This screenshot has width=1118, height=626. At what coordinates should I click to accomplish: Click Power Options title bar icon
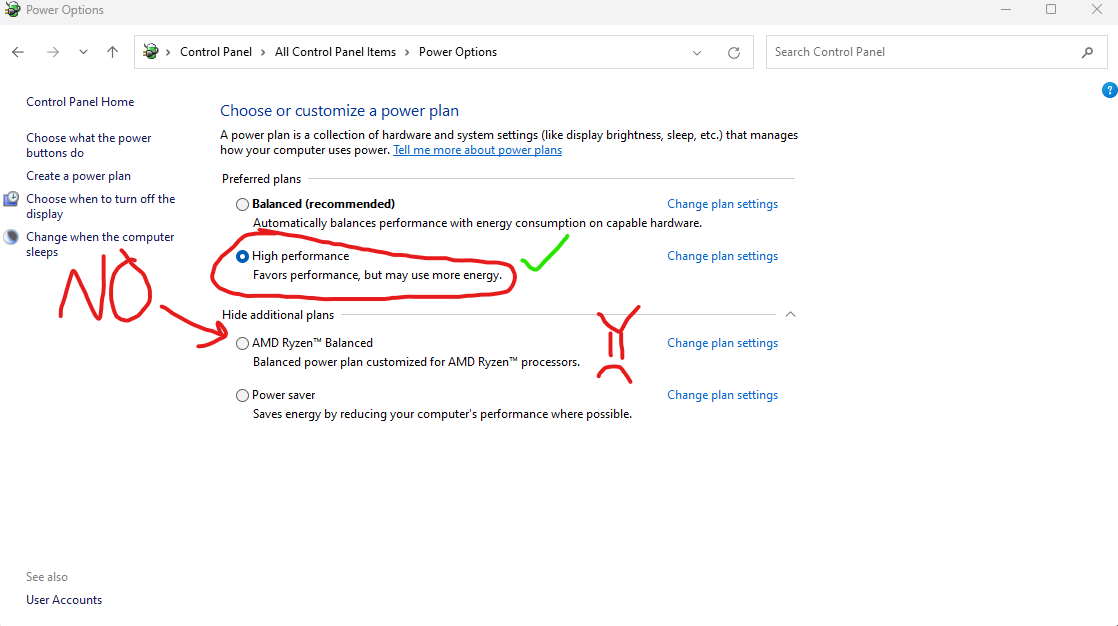pos(12,9)
